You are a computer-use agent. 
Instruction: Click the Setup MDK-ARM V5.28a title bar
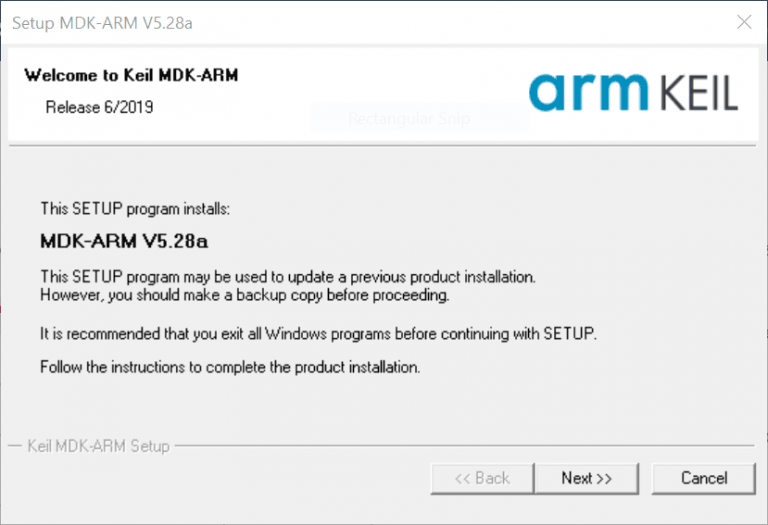tap(300, 21)
